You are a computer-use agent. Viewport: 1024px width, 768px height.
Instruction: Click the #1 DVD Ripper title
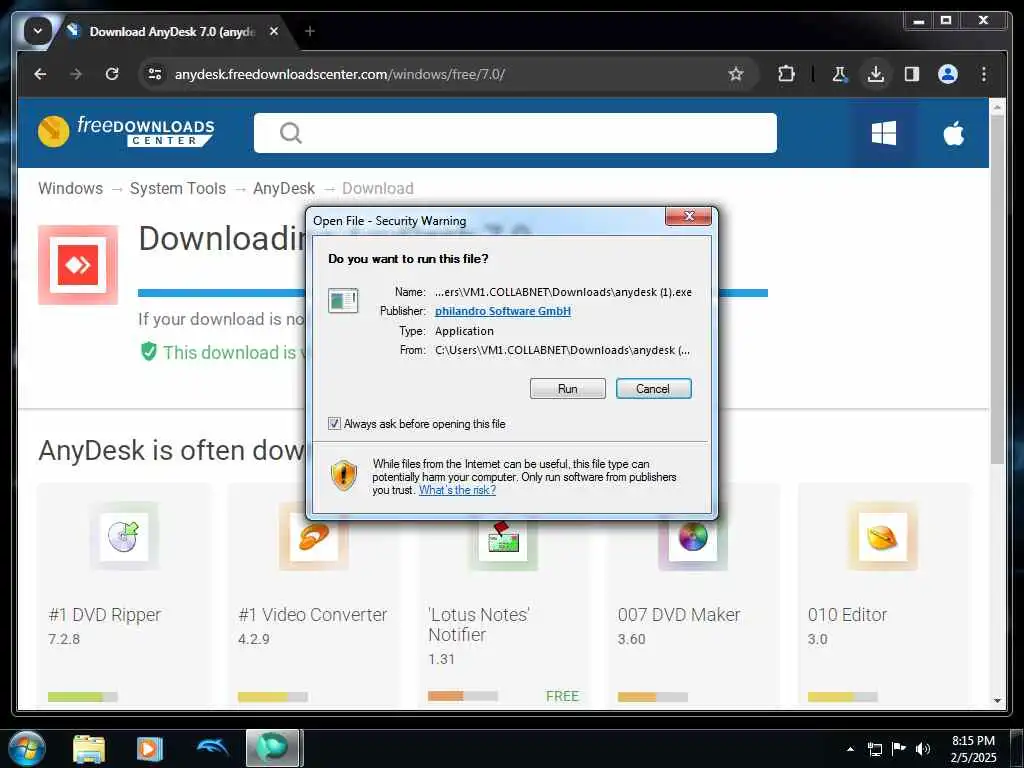click(x=104, y=615)
